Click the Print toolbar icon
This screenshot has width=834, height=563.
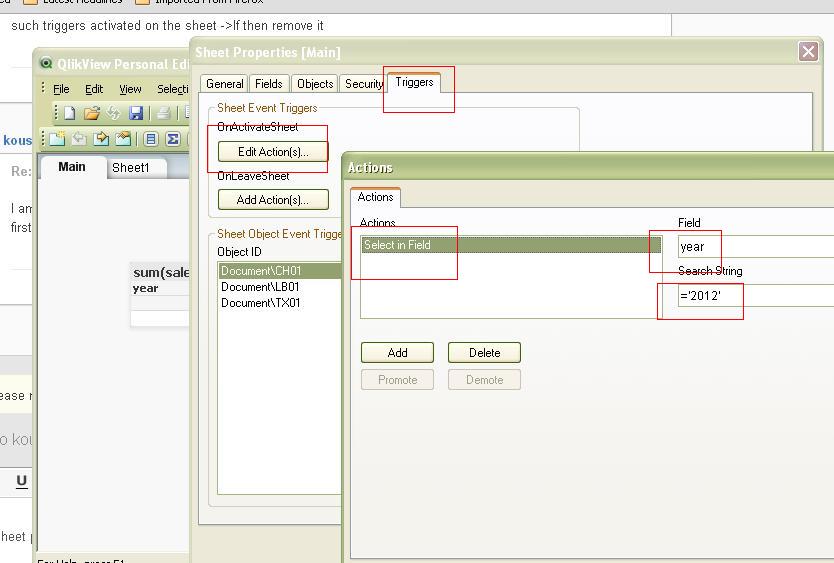click(x=164, y=113)
